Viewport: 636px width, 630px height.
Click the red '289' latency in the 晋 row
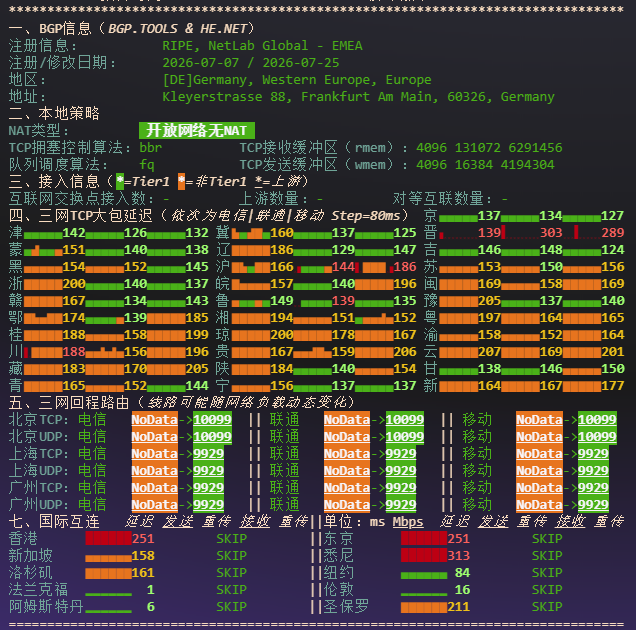click(x=612, y=233)
